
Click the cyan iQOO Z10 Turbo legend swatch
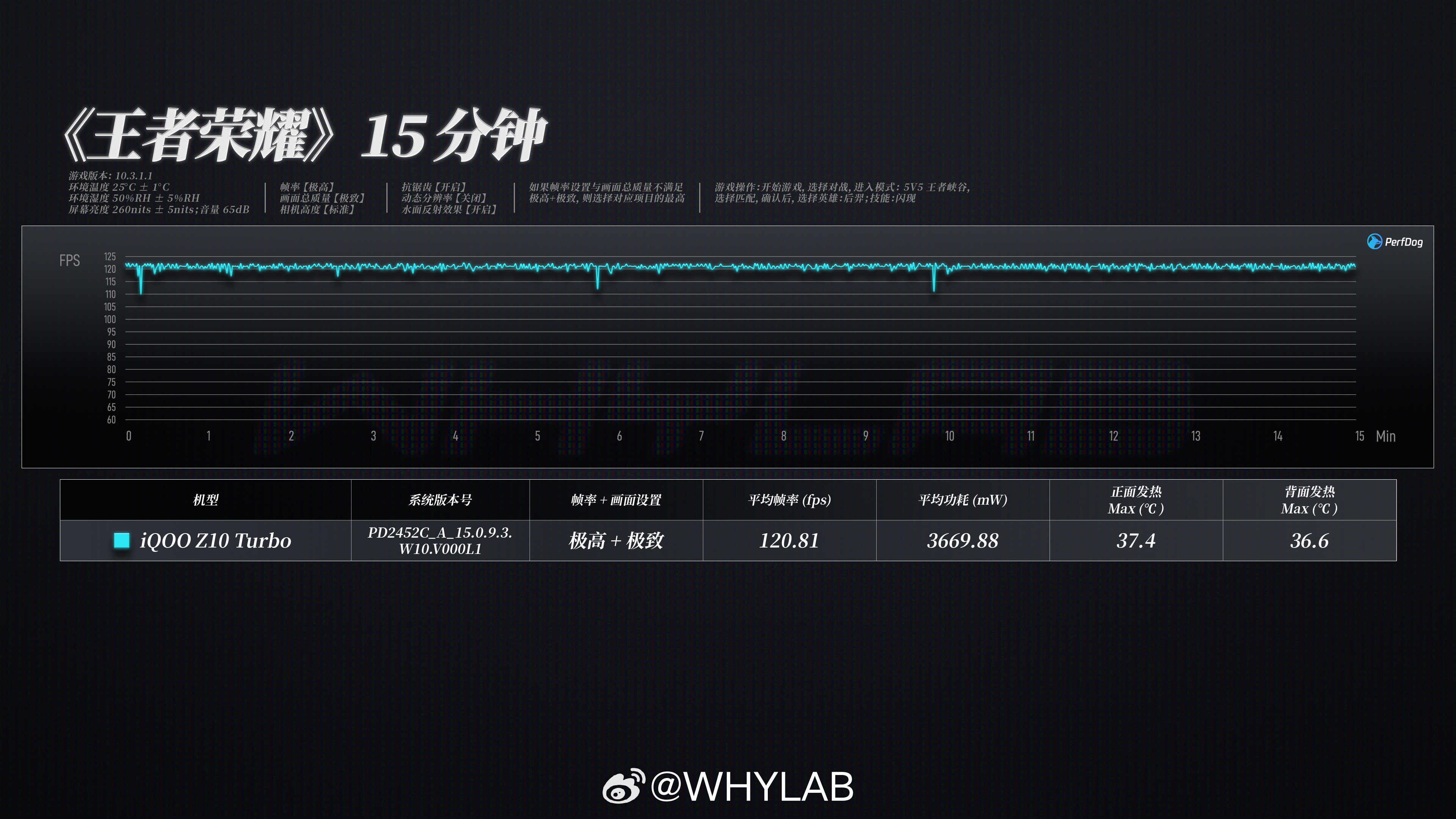[121, 540]
